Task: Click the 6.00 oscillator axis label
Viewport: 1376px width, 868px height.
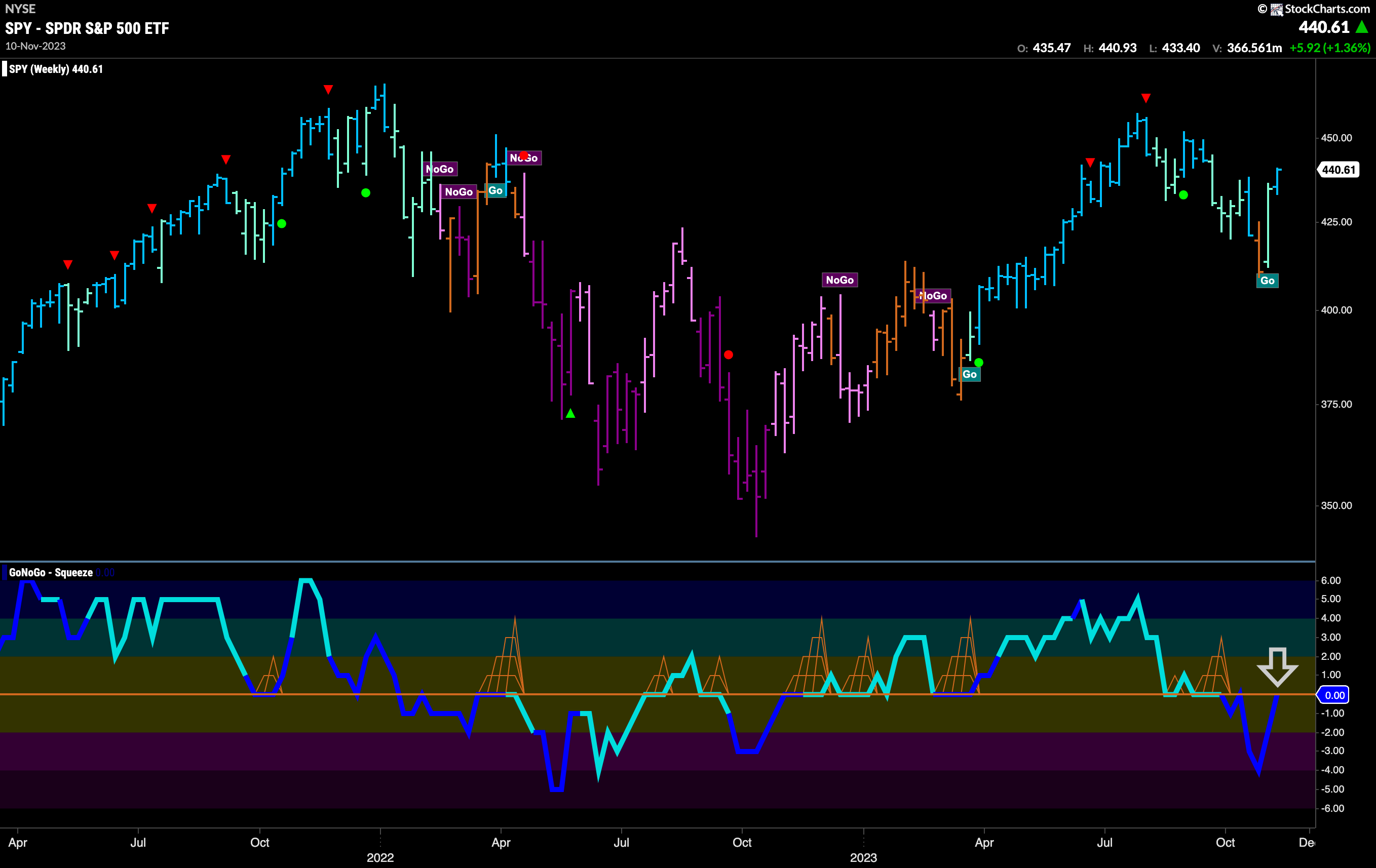Action: click(x=1331, y=580)
